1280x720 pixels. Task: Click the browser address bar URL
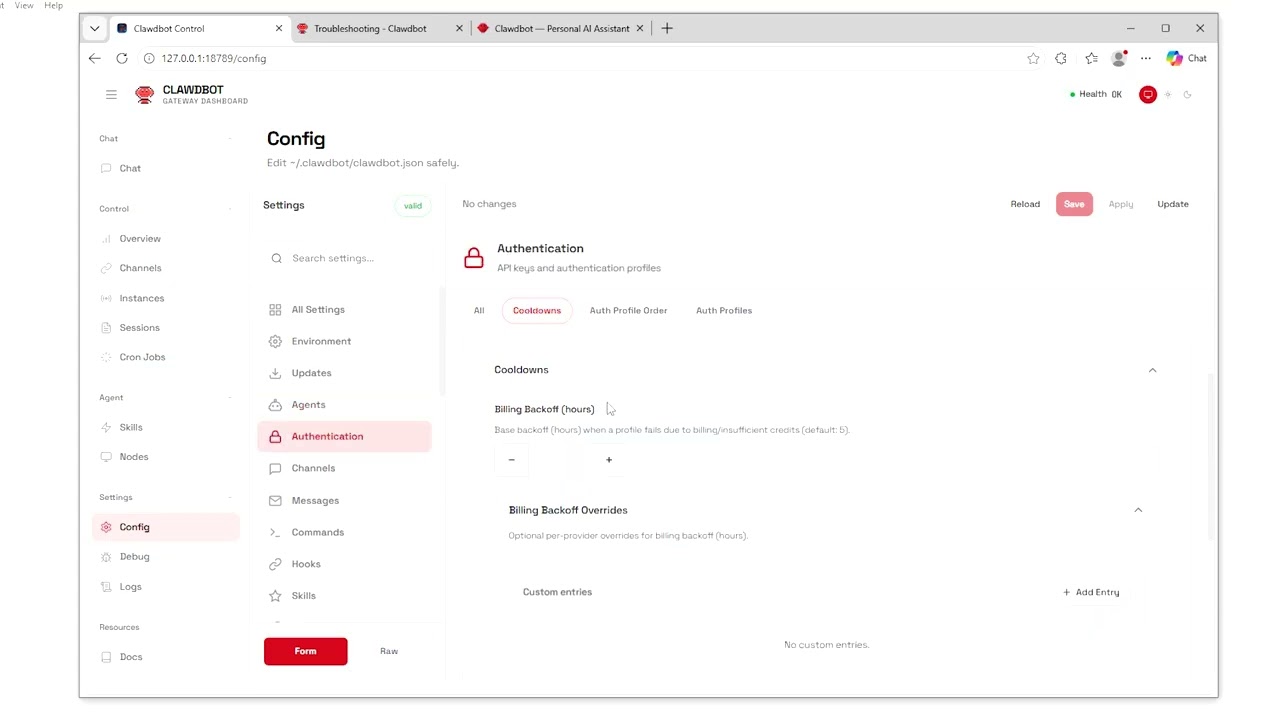(x=214, y=58)
